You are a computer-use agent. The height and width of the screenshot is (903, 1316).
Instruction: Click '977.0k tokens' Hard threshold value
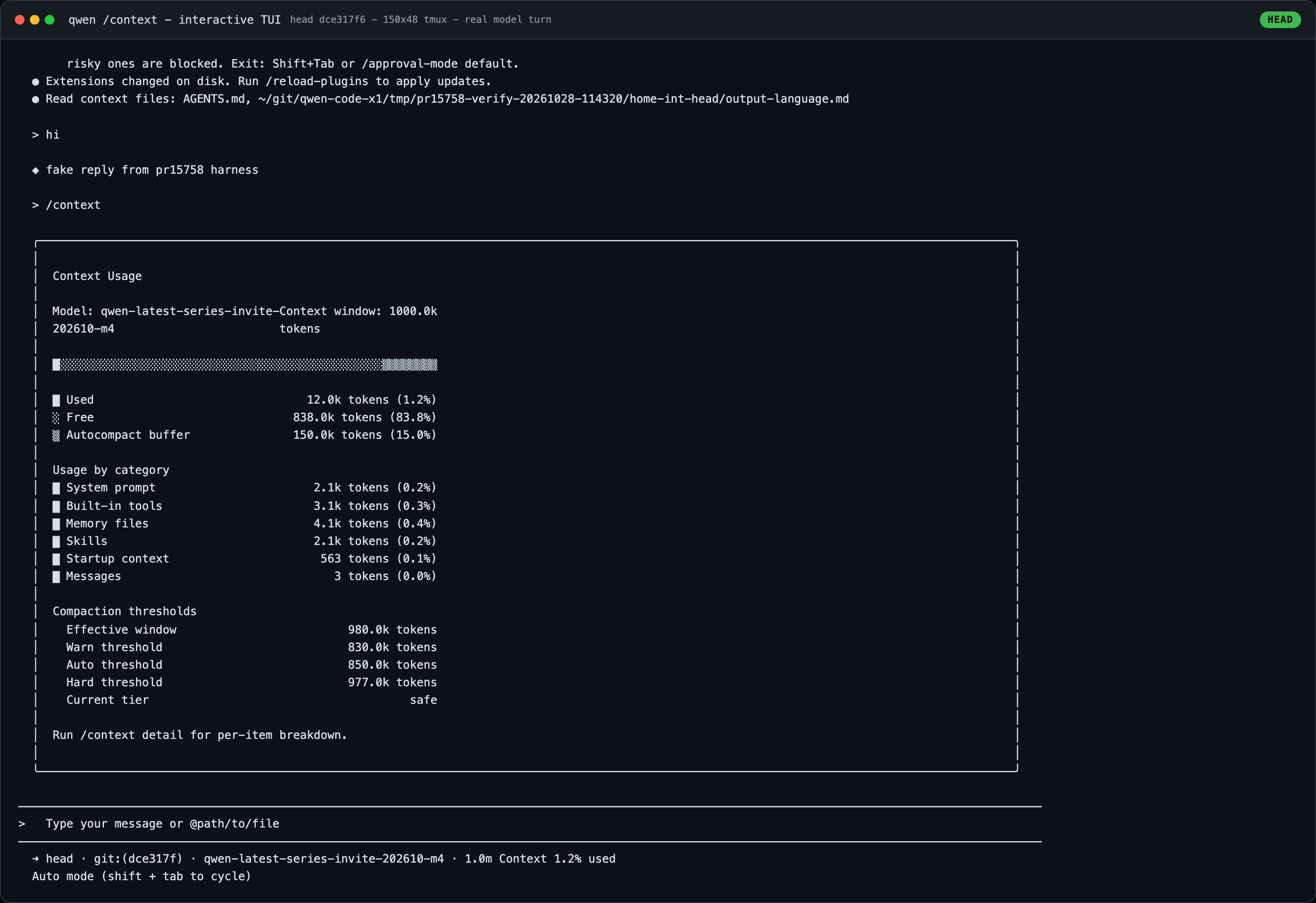pos(393,682)
